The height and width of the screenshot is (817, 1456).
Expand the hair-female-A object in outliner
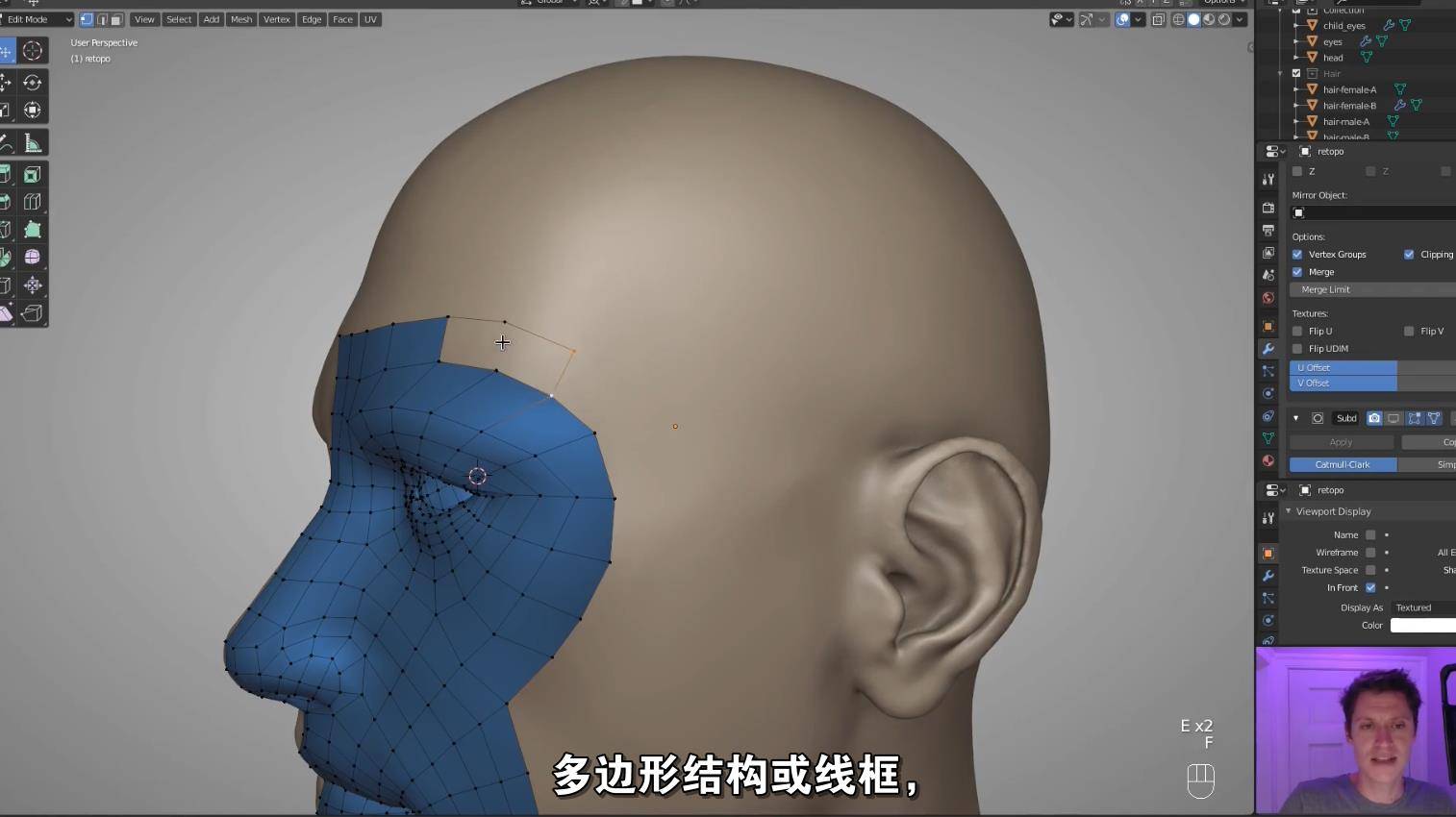pos(1296,89)
